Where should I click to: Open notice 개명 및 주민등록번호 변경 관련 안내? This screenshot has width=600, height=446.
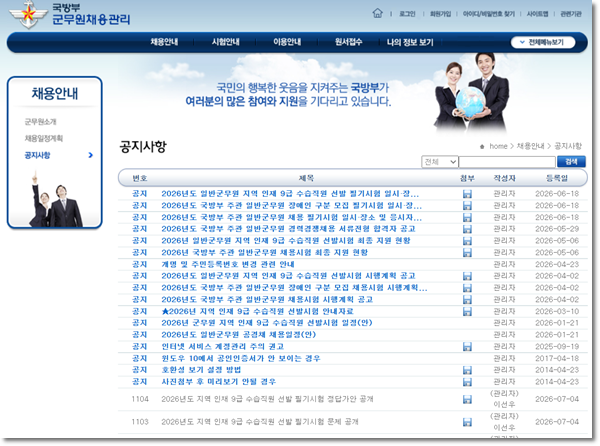[x=228, y=264]
